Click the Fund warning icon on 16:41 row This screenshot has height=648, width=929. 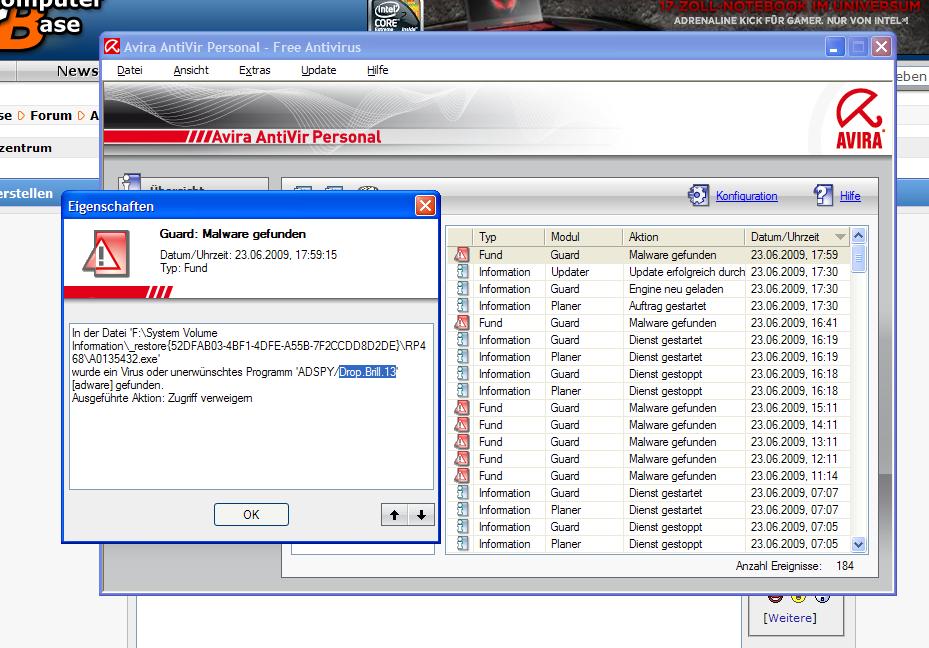[x=462, y=323]
